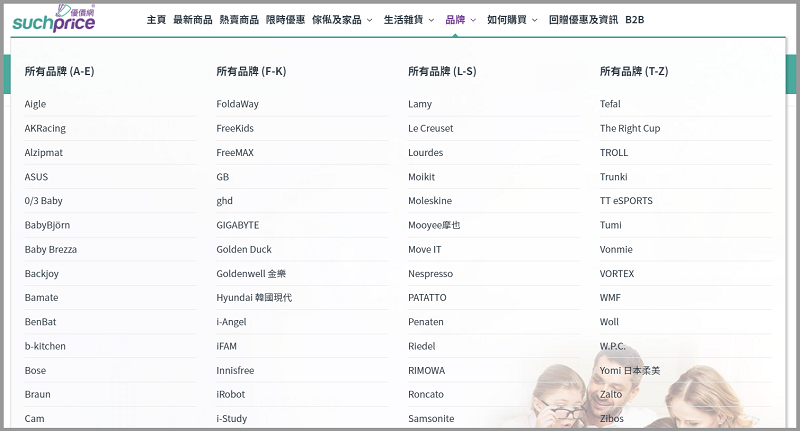
Task: Open the AKRacing brand link
Action: point(45,129)
